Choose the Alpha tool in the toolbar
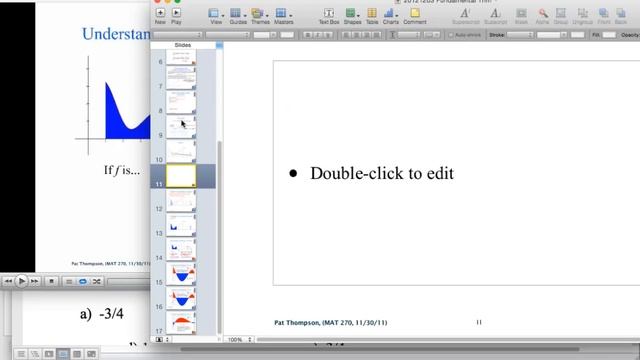 542,16
